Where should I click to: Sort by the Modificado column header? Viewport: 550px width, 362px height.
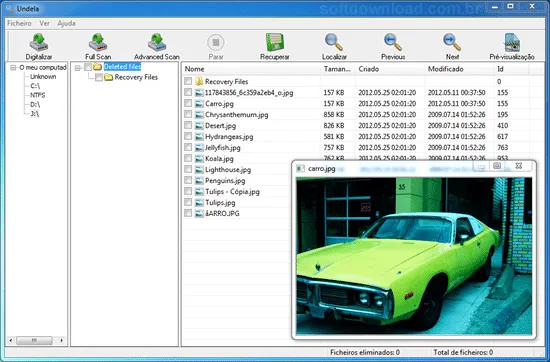(x=459, y=69)
